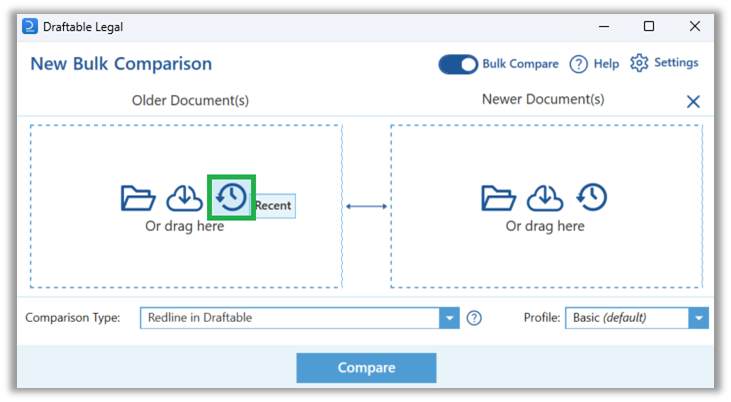This screenshot has height=402, width=731.
Task: Click the Older Document(s) column label
Action: click(190, 100)
